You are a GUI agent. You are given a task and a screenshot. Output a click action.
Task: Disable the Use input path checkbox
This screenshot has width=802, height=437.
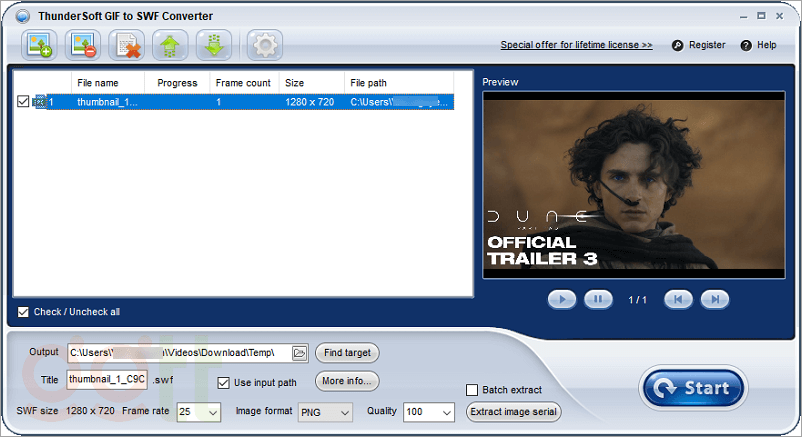click(x=224, y=383)
